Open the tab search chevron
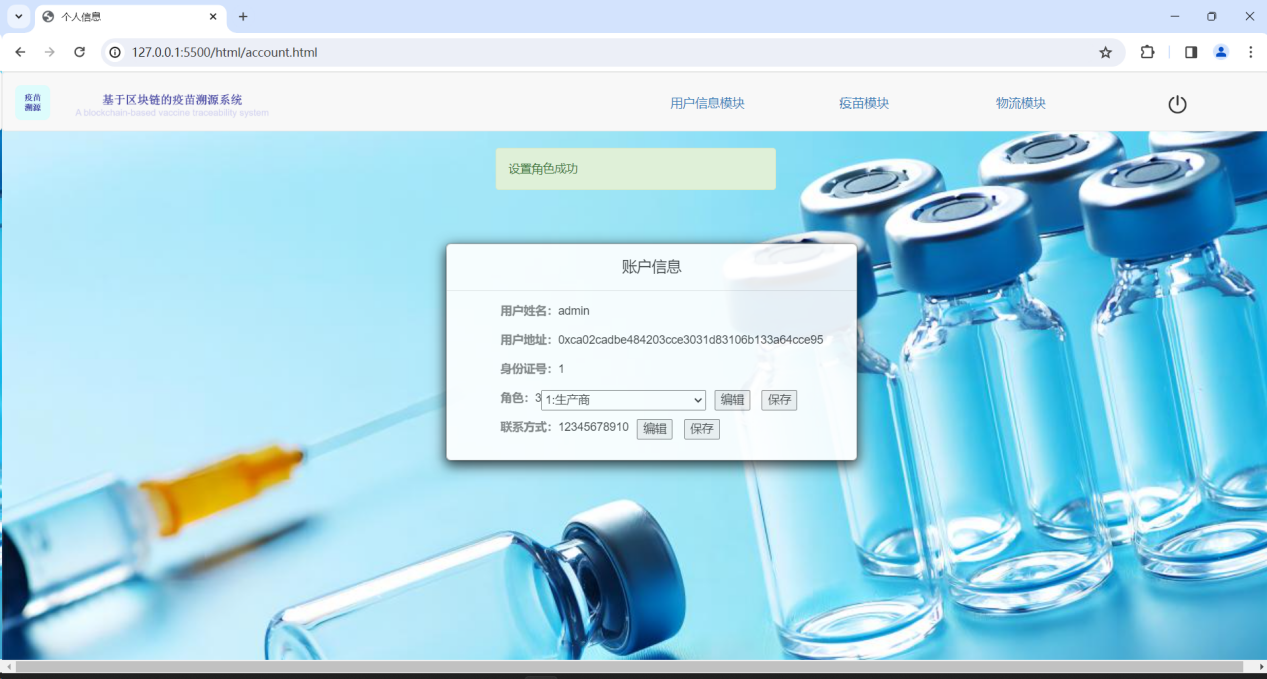Image resolution: width=1267 pixels, height=679 pixels. coord(18,16)
